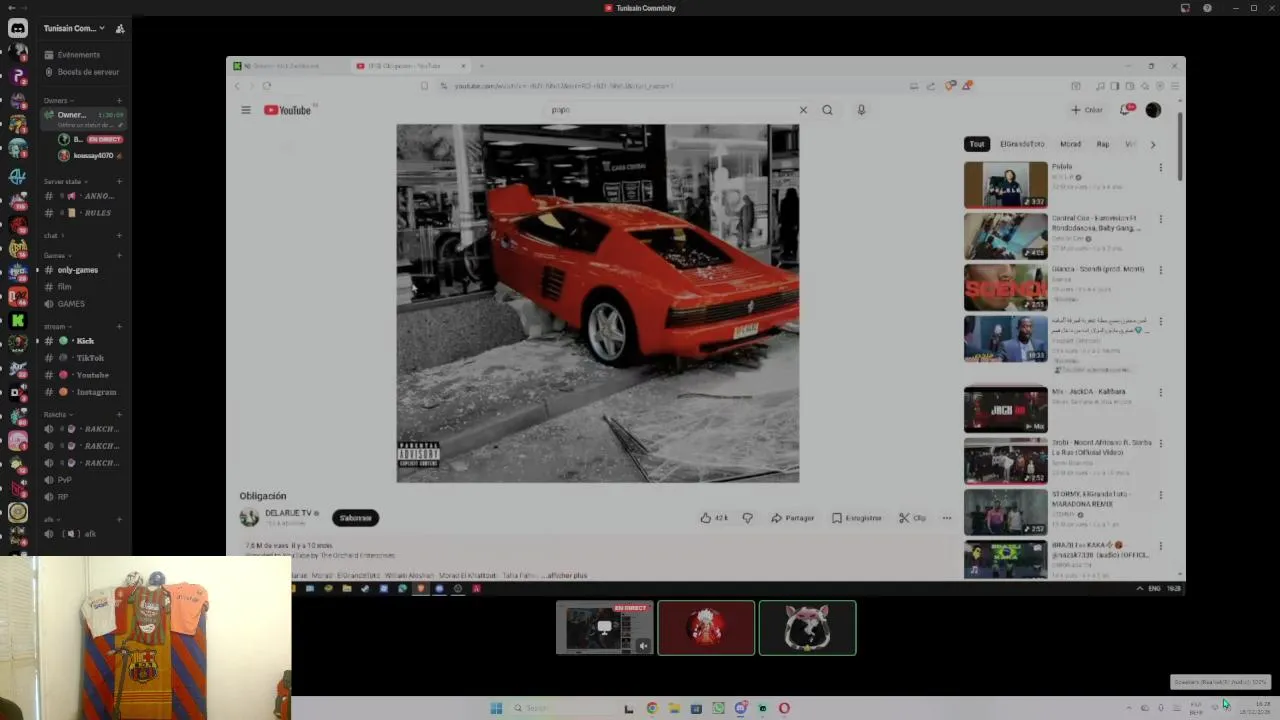The image size is (1280, 720).
Task: Open Discord direct messages home icon
Action: (x=18, y=28)
